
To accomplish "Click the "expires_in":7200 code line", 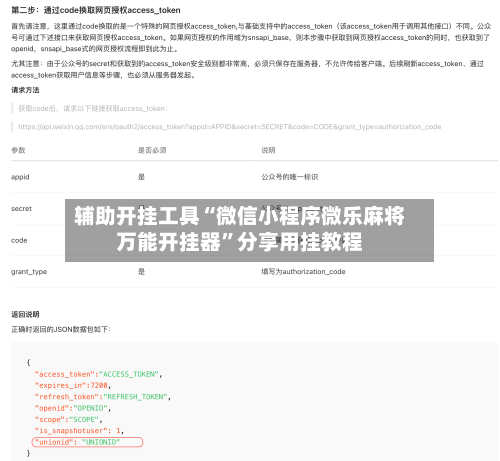I will 73,386.
